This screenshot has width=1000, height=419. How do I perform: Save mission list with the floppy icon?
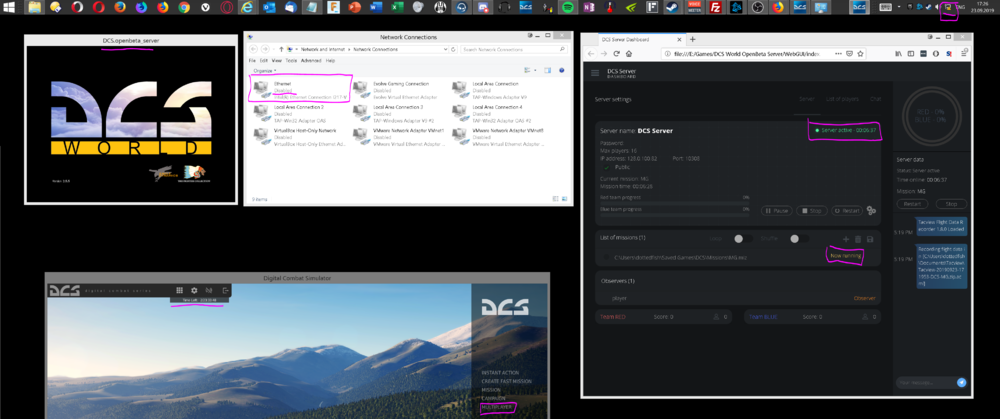[x=869, y=239]
